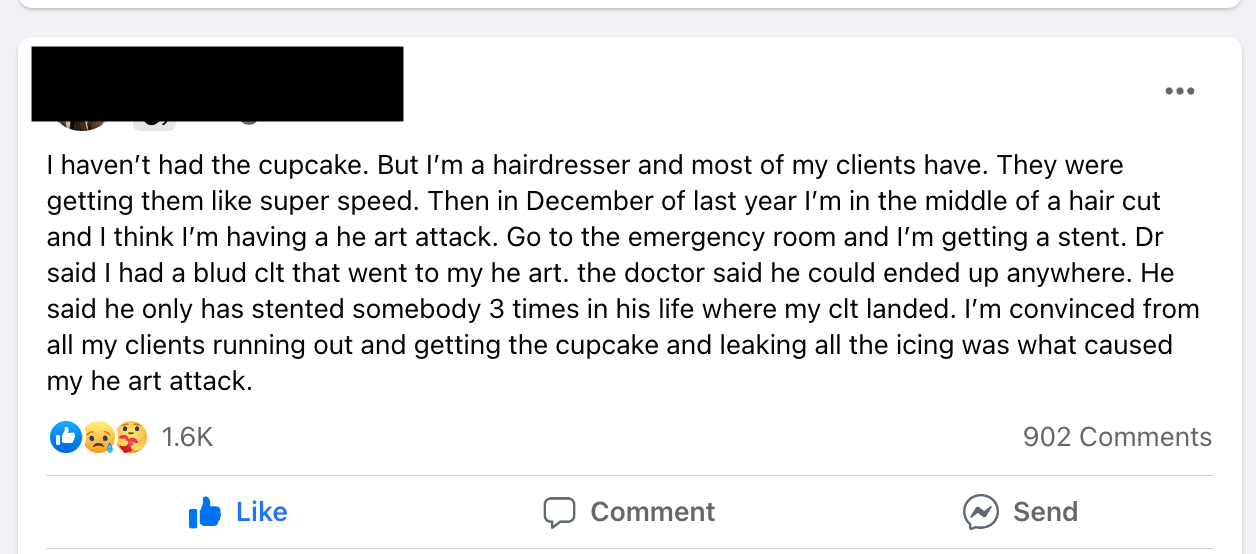The height and width of the screenshot is (554, 1256).
Task: Click the blue thumbs-up Like icon
Action: [x=204, y=513]
